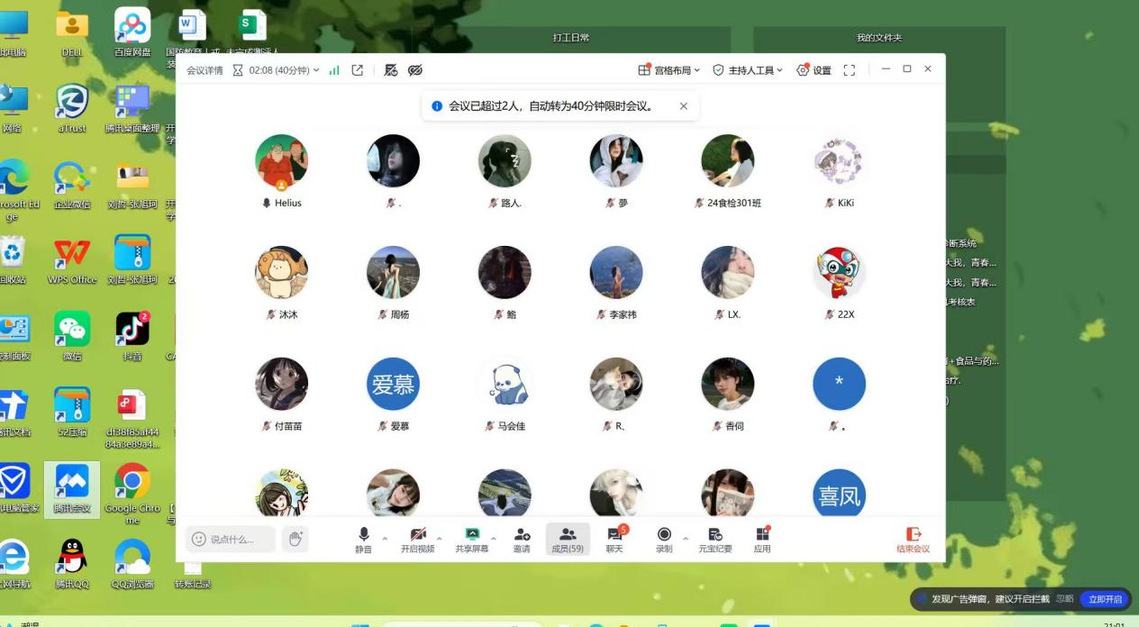Select participant 付苗苗 avatar
This screenshot has width=1139, height=627.
point(282,384)
